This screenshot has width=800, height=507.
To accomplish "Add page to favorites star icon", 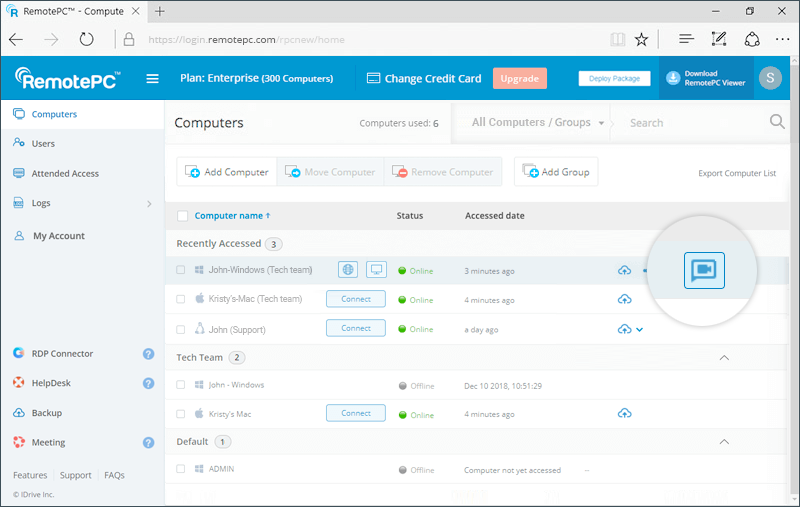I will pyautogui.click(x=641, y=39).
